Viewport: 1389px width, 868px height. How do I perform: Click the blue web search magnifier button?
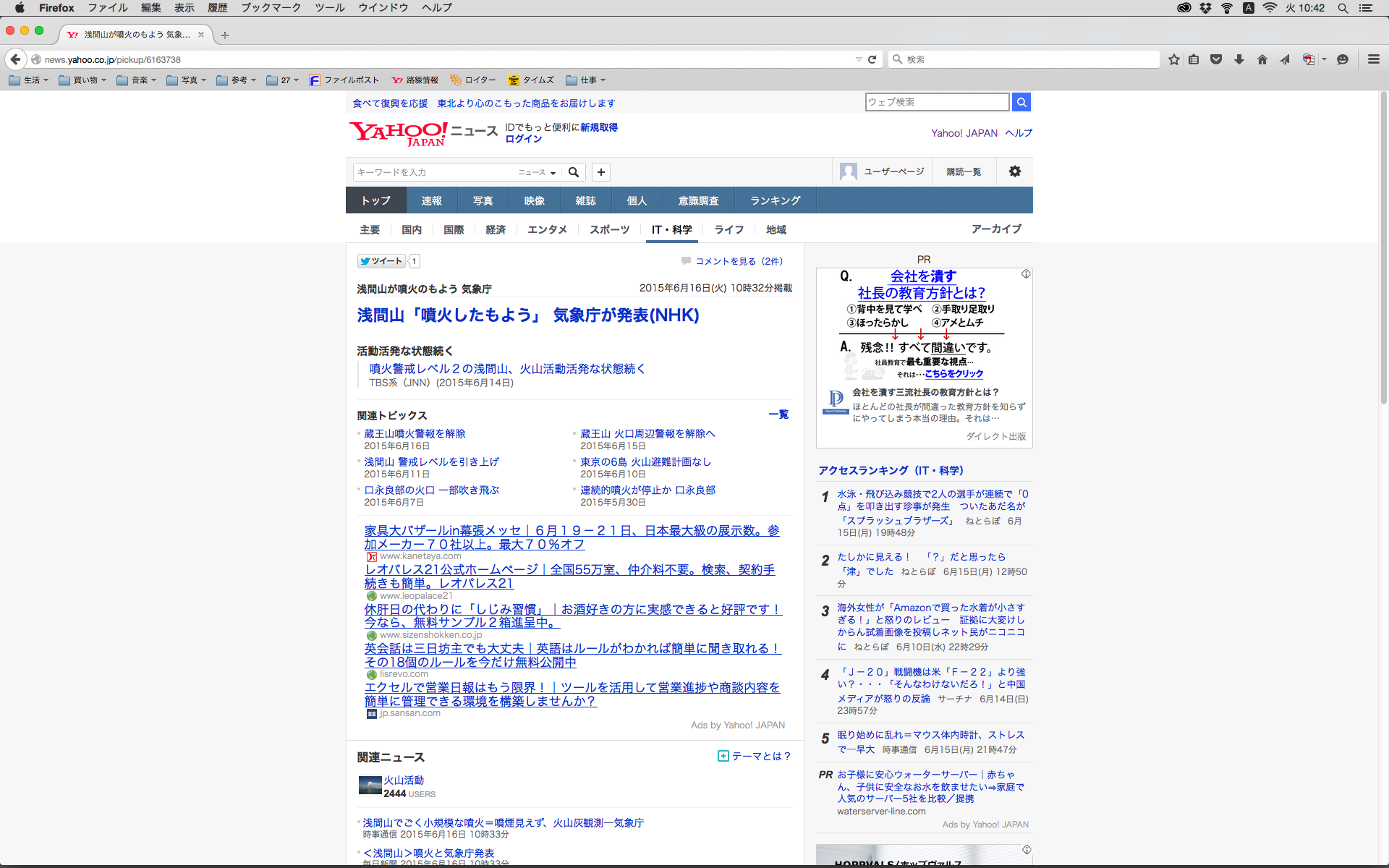[x=1021, y=102]
